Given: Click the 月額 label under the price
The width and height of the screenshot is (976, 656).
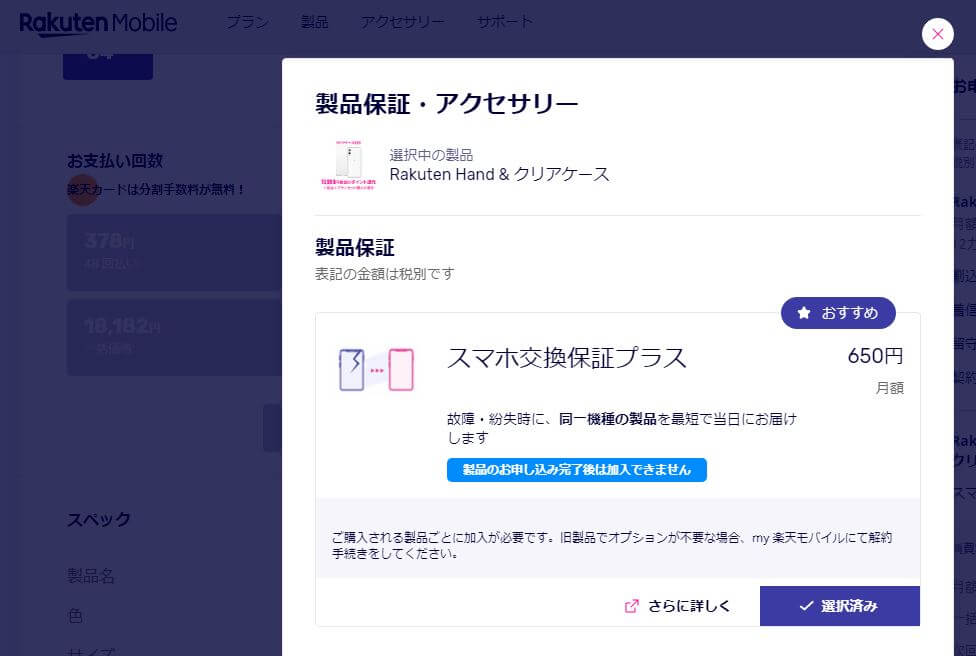Looking at the screenshot, I should click(x=889, y=388).
